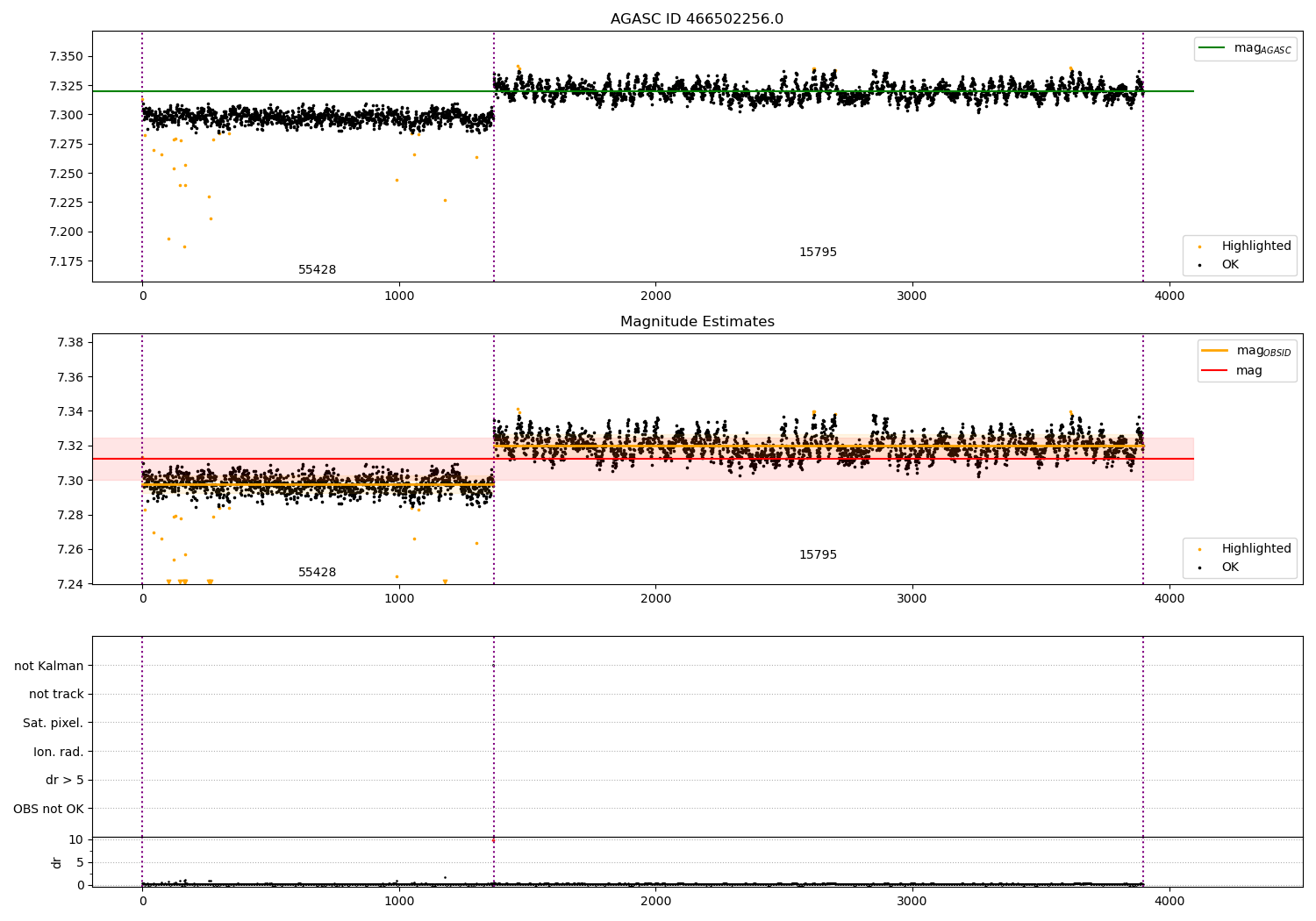Image resolution: width=1316 pixels, height=921 pixels.
Task: Click the 'Magnitude Estimates' plot title
Action: [697, 322]
